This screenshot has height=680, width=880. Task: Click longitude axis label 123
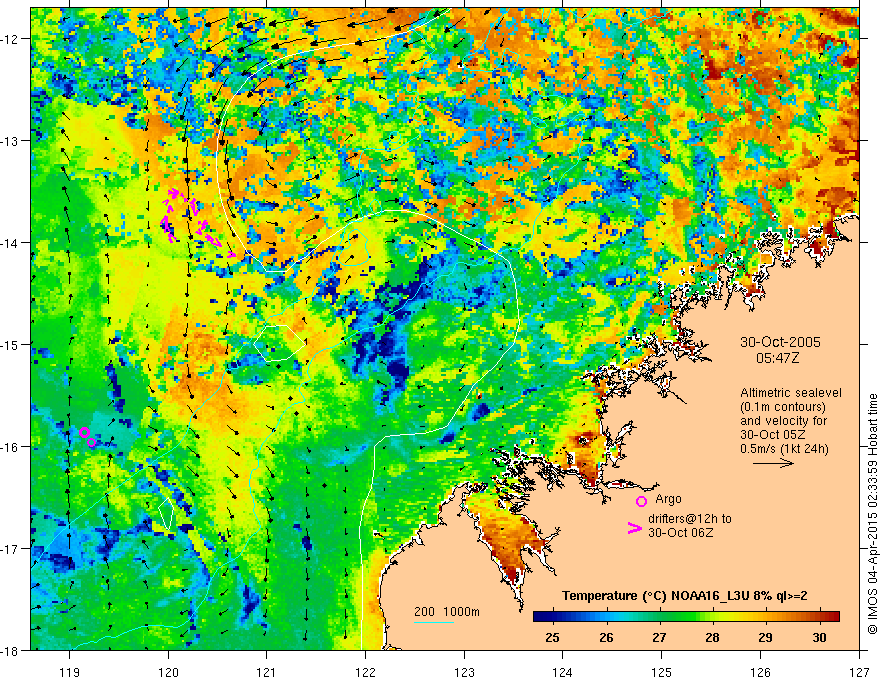tap(464, 672)
